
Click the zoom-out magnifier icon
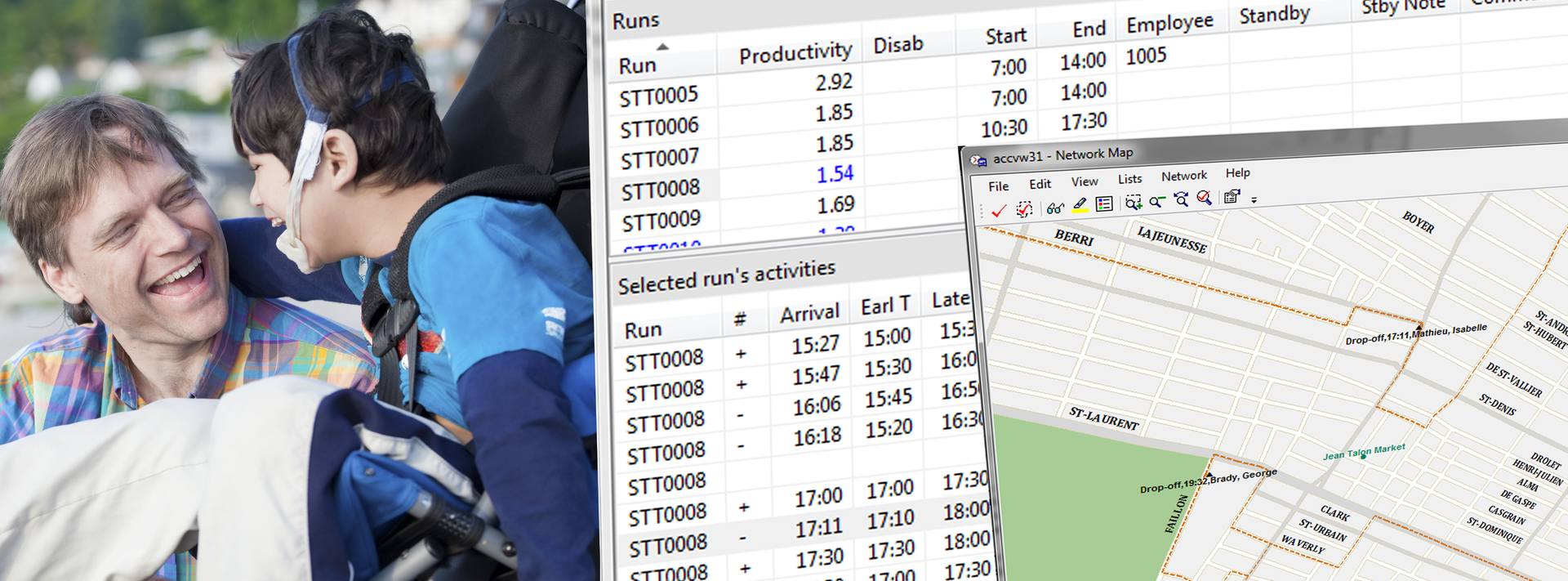(1157, 201)
